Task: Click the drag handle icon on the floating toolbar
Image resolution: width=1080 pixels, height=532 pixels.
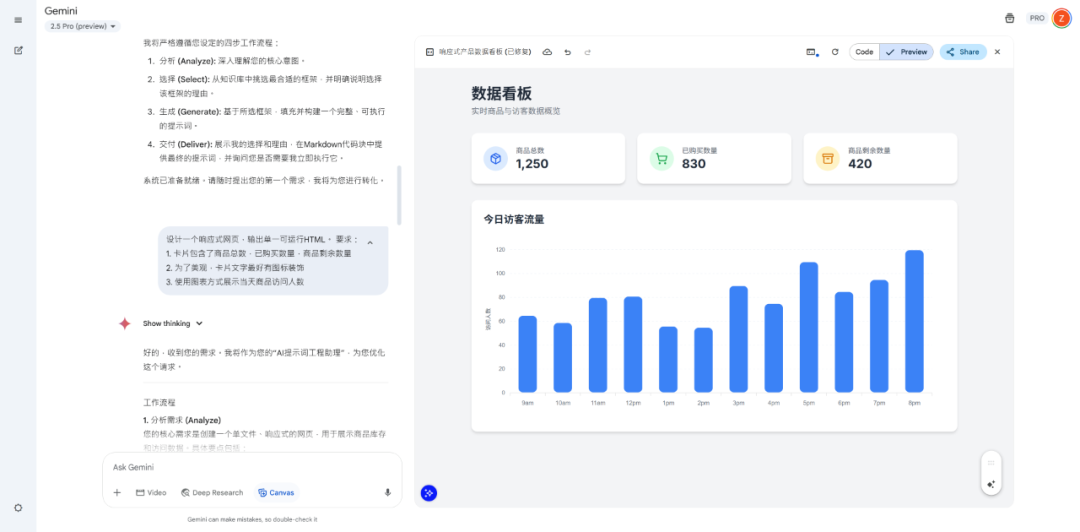Action: [x=991, y=464]
